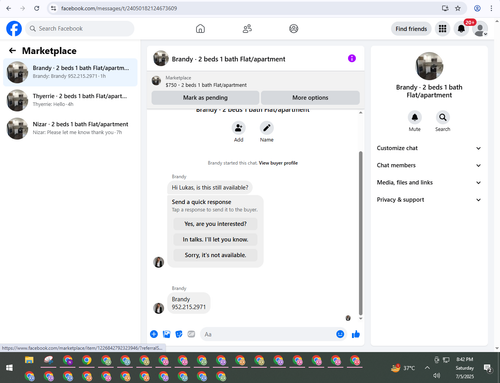Viewport: 500px width, 383px height.
Task: Open the Notifications bell in header
Action: pos(461,29)
